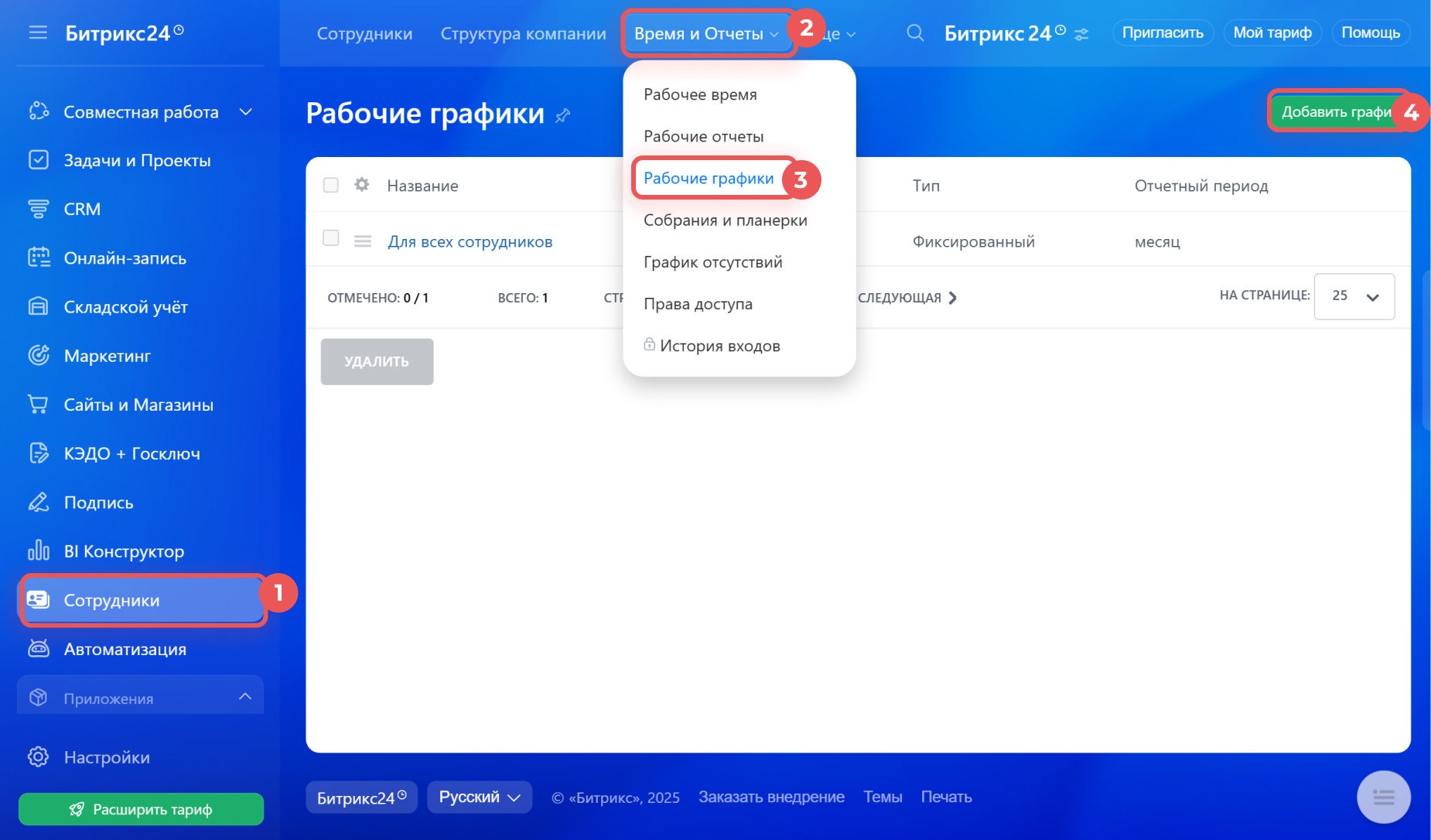Click the КЭДО + Госключ document icon

[x=39, y=452]
